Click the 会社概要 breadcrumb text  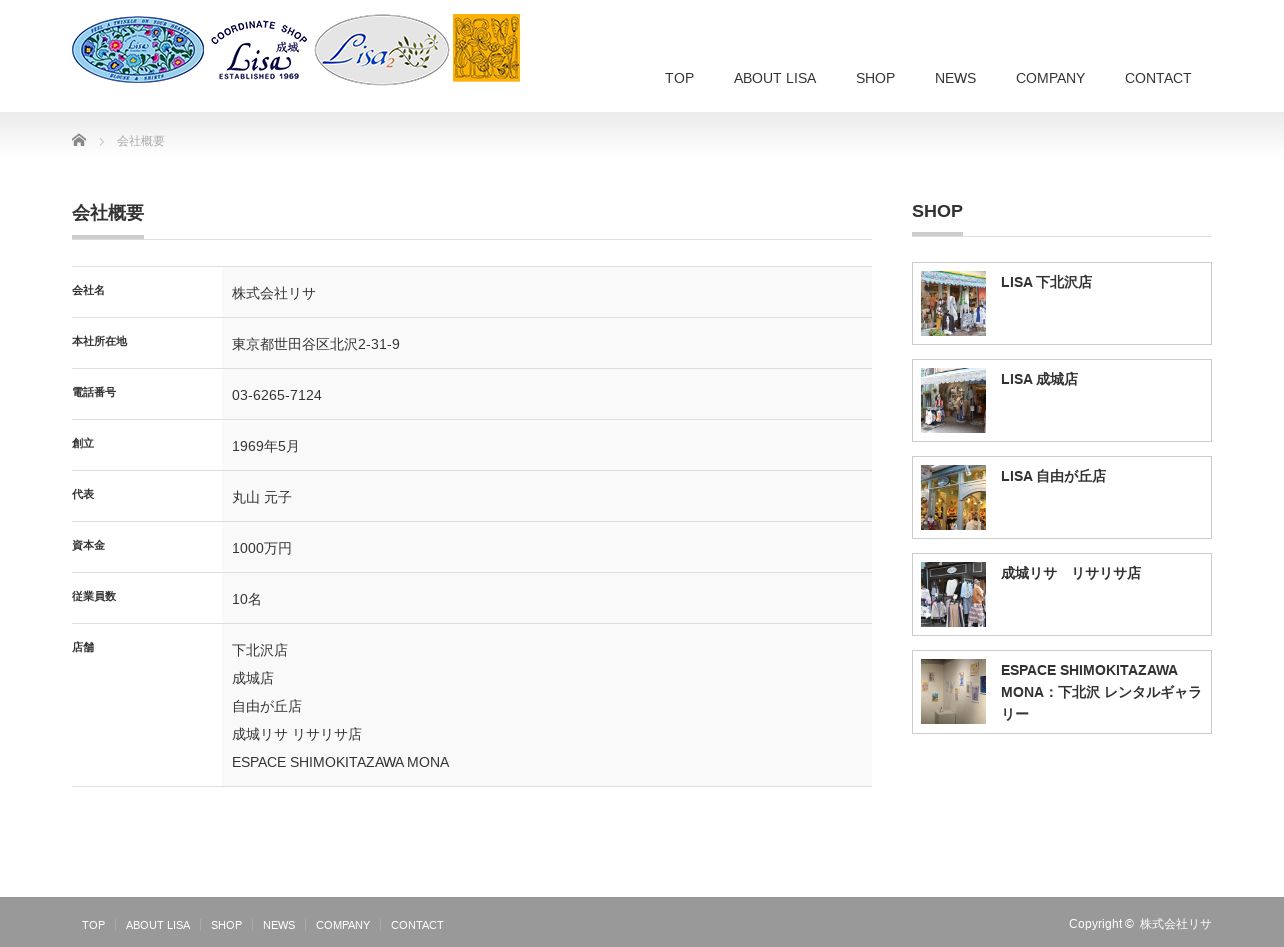click(x=141, y=141)
